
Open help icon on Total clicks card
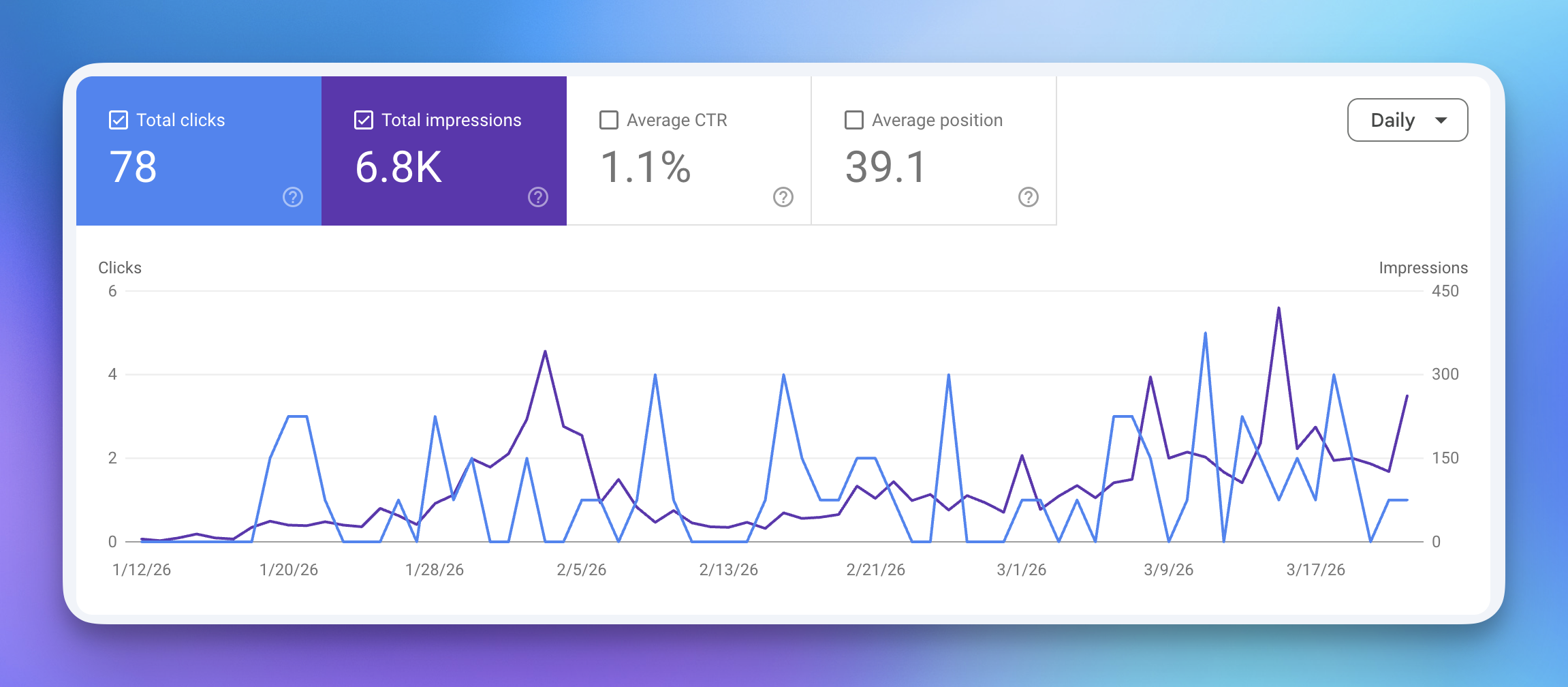pos(293,198)
